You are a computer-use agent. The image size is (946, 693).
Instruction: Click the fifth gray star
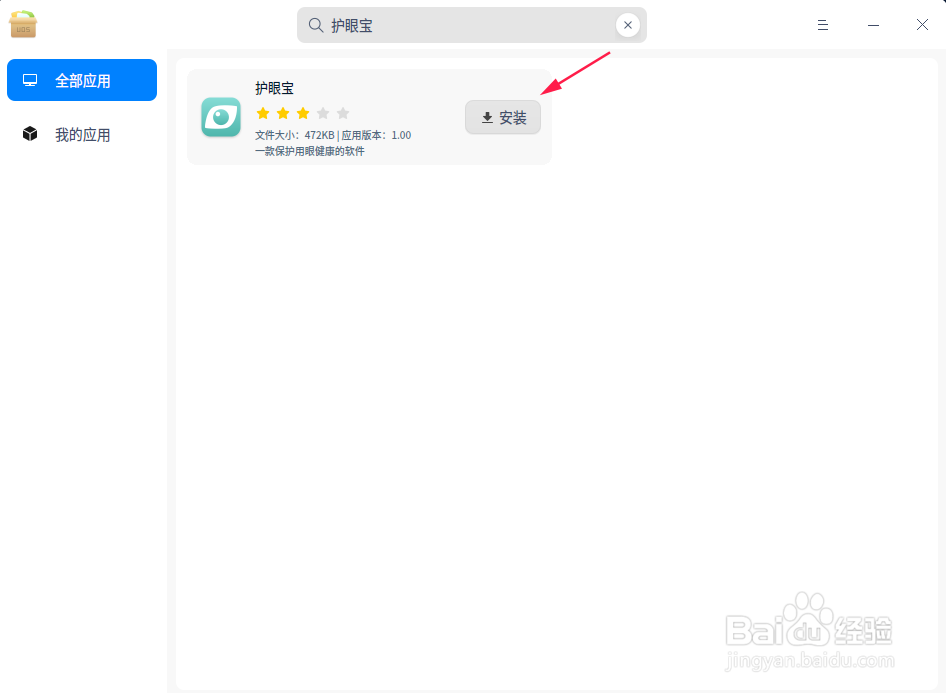tap(342, 113)
